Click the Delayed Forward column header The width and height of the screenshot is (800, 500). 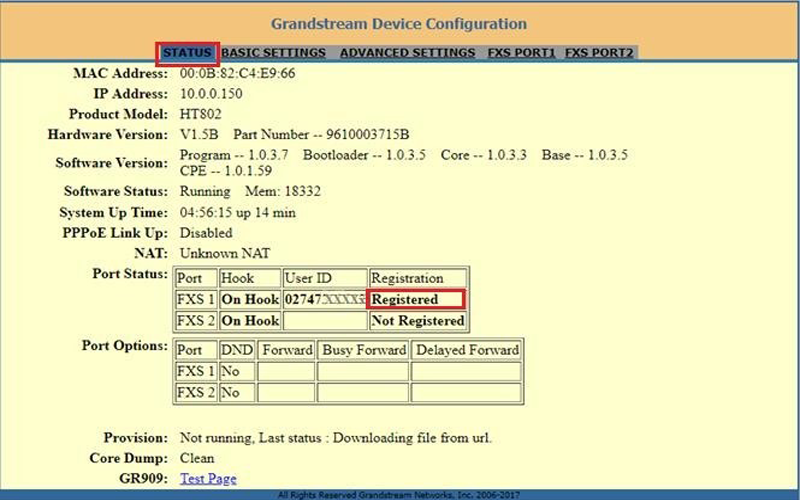467,350
